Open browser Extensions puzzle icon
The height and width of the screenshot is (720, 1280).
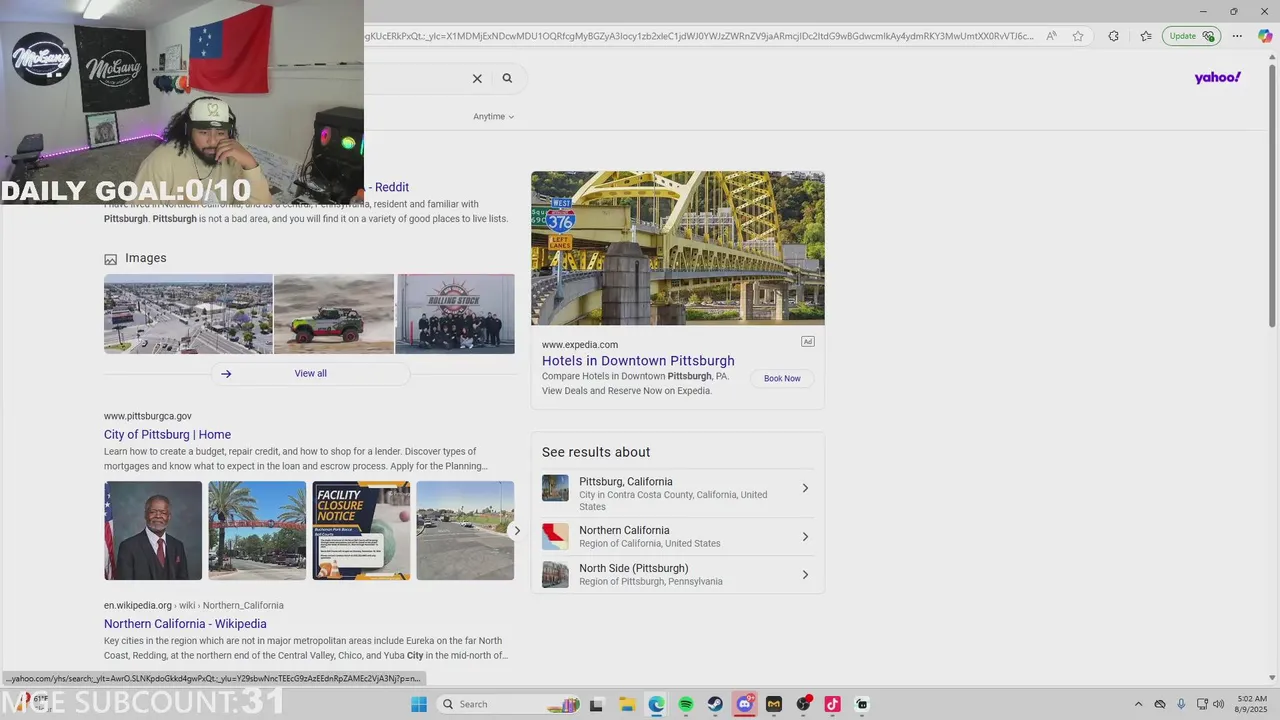(1114, 36)
